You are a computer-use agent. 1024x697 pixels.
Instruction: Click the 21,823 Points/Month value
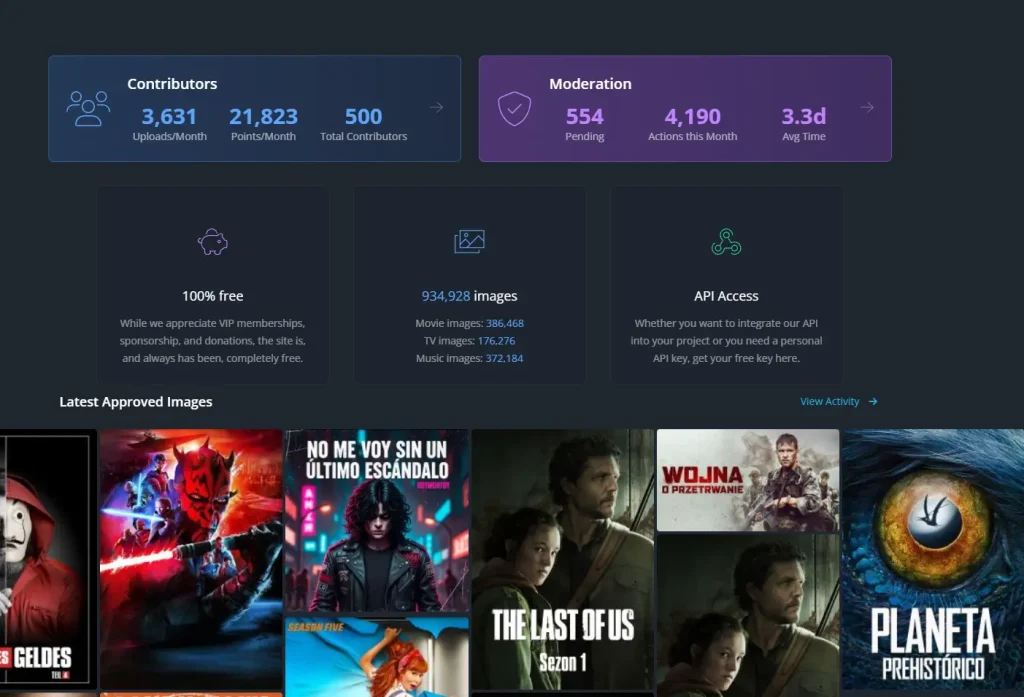(x=263, y=116)
